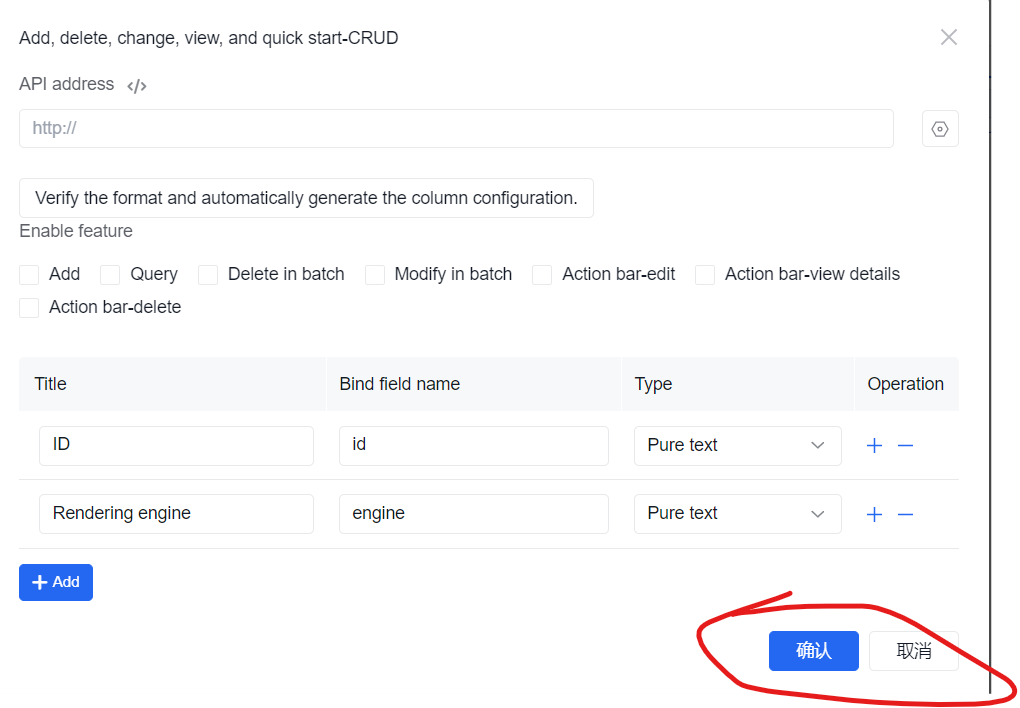Click Verify the format and generate columns
This screenshot has height=708, width=1020.
306,198
